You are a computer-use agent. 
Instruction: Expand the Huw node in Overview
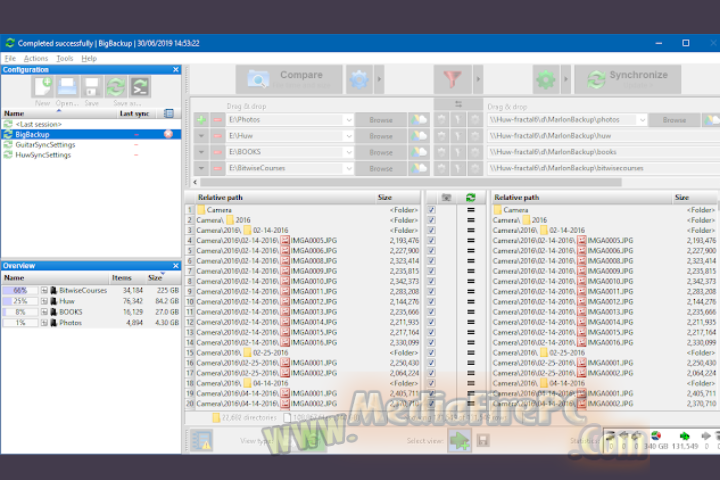pos(44,301)
